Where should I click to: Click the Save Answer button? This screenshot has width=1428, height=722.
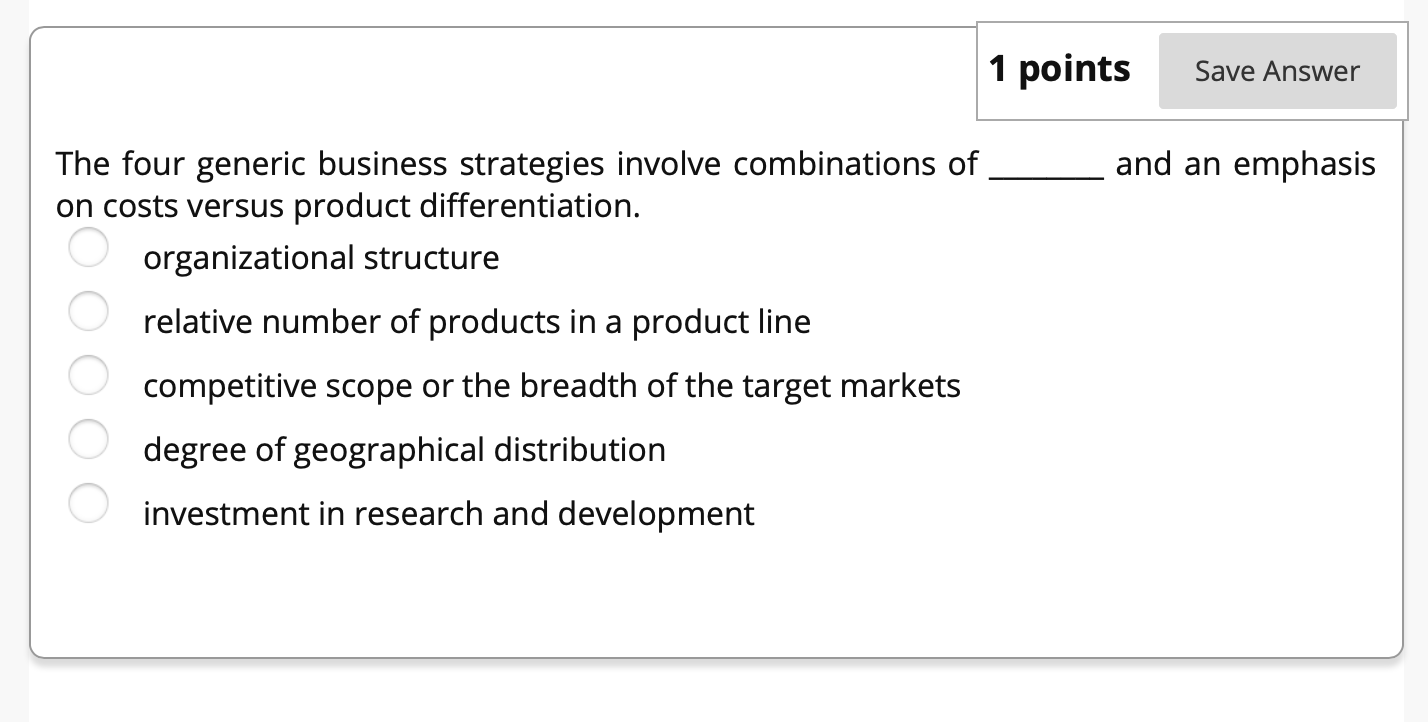click(1277, 70)
